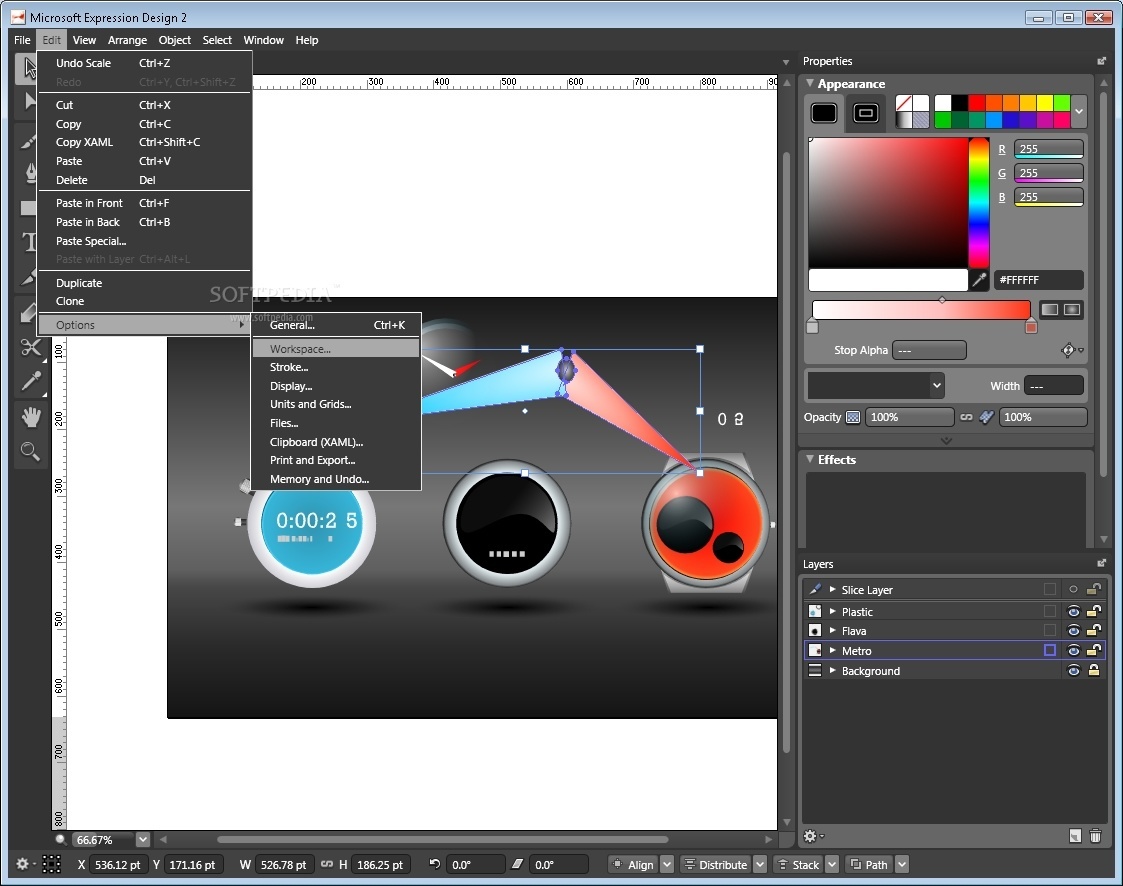Click the Path button
The width and height of the screenshot is (1123, 886).
pos(869,865)
